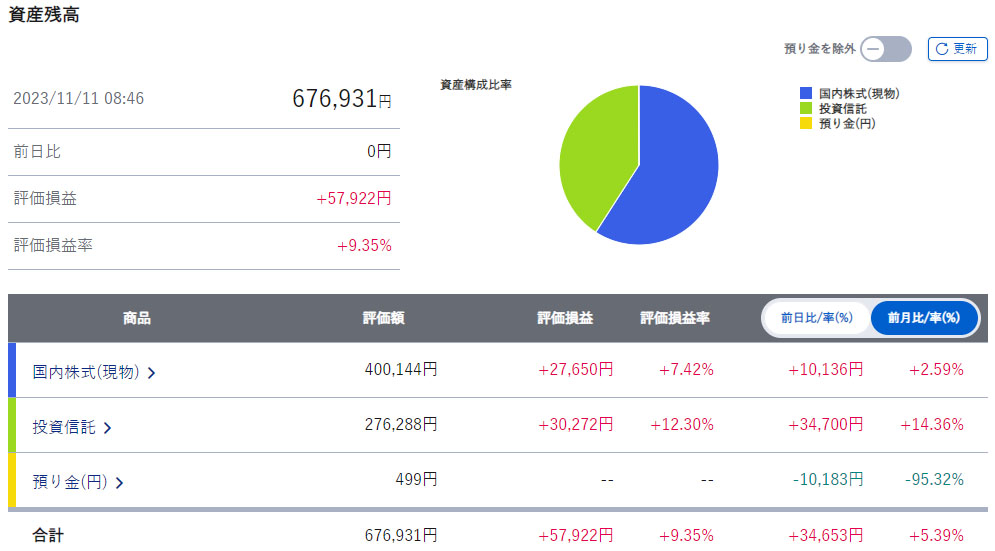
Task: Expand the 国内株式(現物) chevron arrow
Action: tap(151, 373)
